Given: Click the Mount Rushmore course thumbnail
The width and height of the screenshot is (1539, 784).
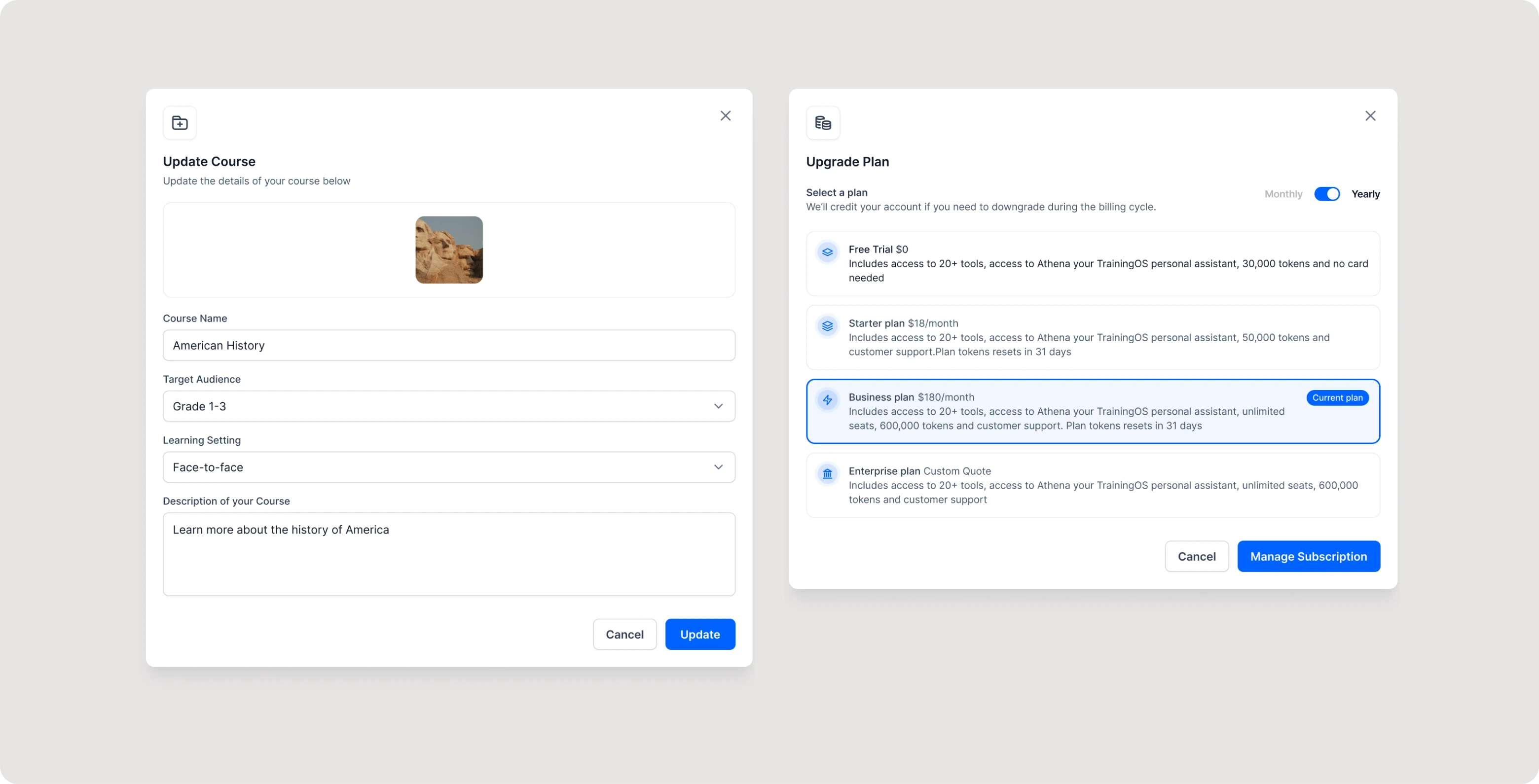Looking at the screenshot, I should [449, 249].
